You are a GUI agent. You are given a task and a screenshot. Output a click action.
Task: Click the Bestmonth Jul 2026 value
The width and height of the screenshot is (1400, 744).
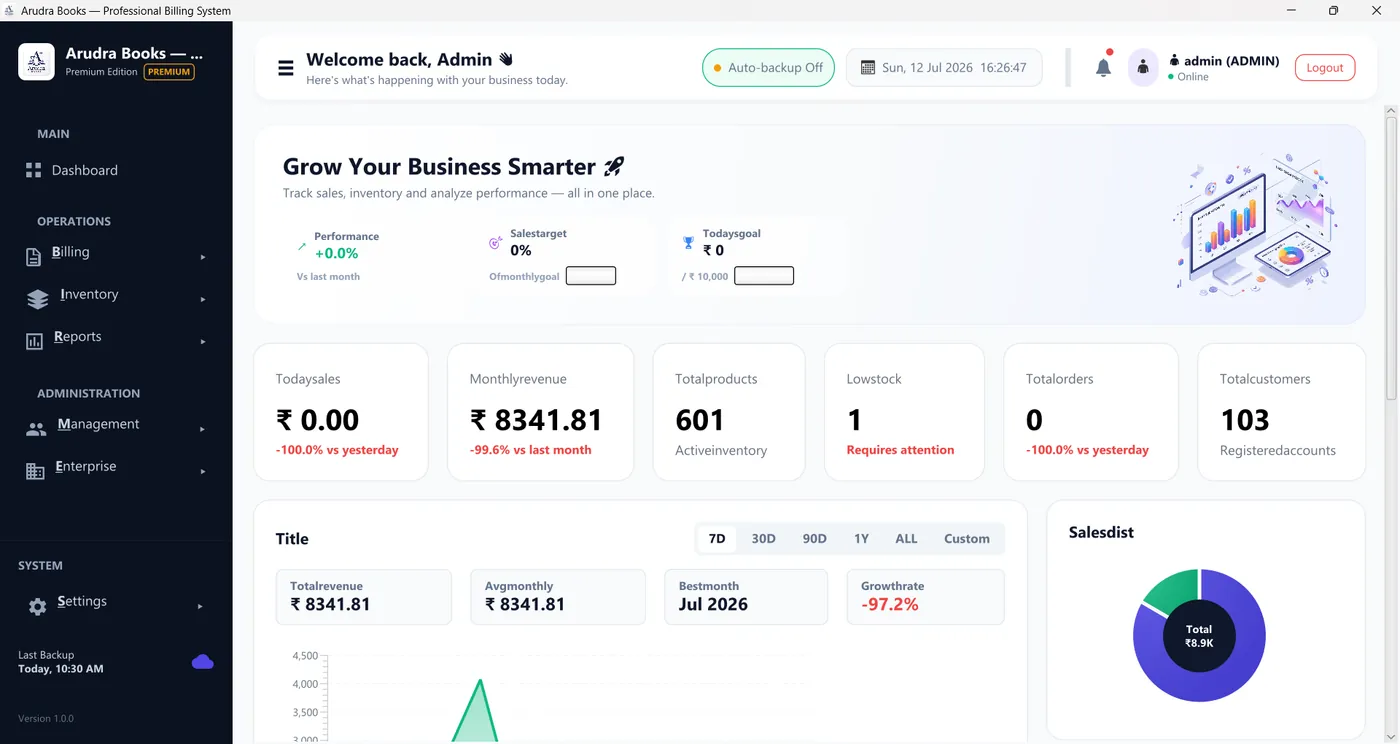coord(713,604)
